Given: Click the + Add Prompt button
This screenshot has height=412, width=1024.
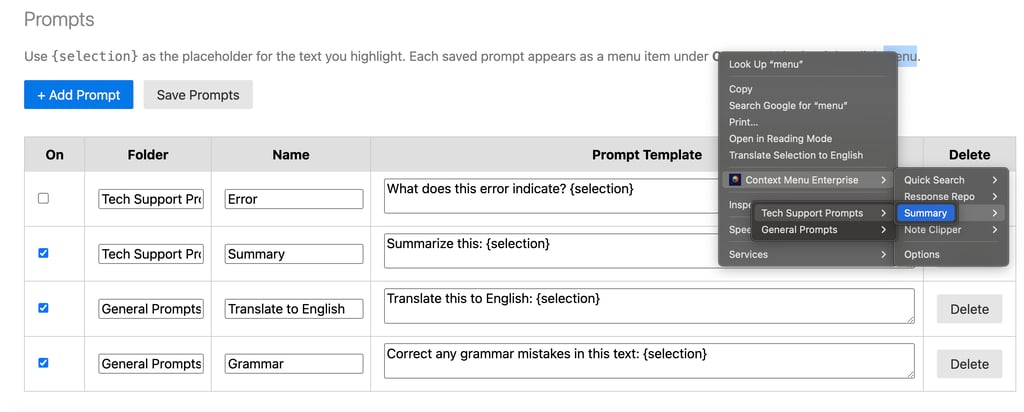Looking at the screenshot, I should 78,95.
